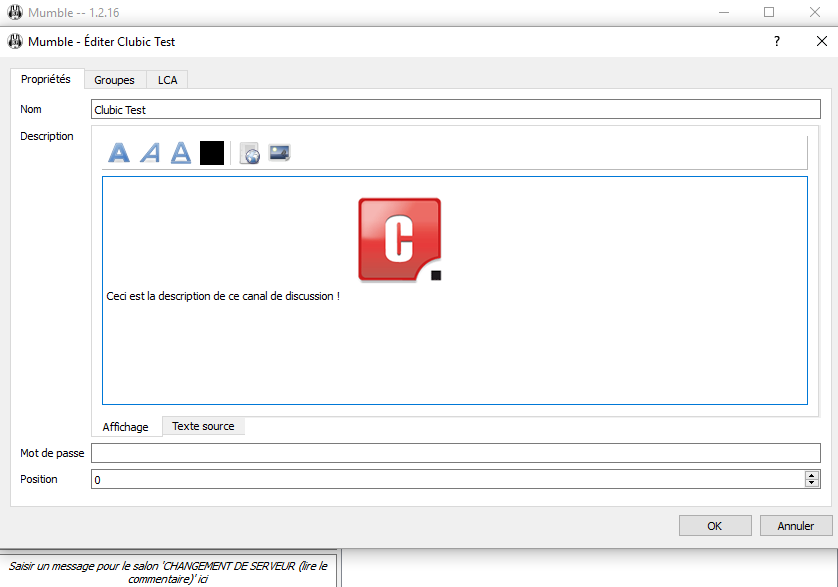Close the Éditer Clubic Test dialog
Viewport: 838px width, 587px height.
point(822,41)
